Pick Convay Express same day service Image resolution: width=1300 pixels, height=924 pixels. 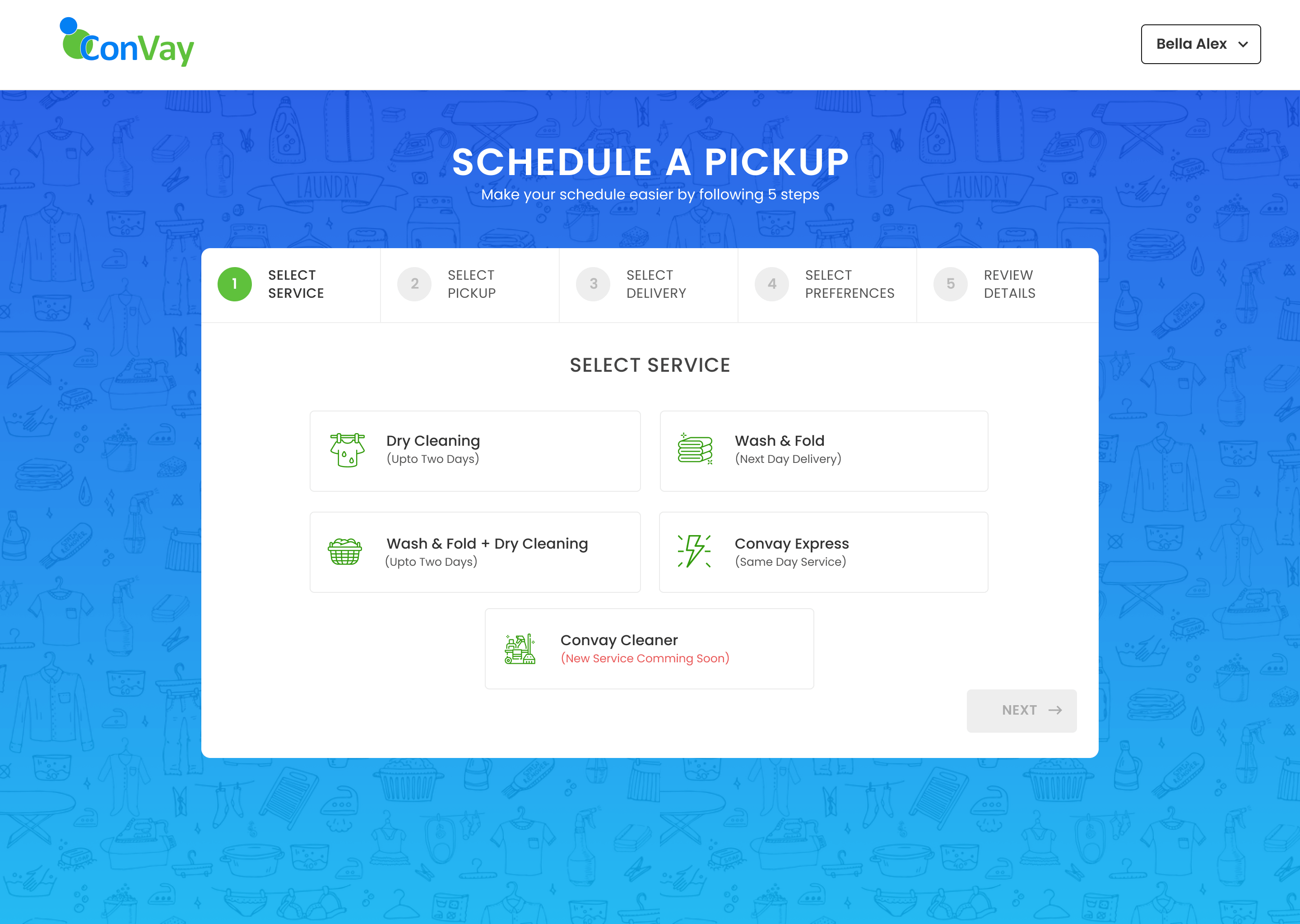pyautogui.click(x=823, y=552)
